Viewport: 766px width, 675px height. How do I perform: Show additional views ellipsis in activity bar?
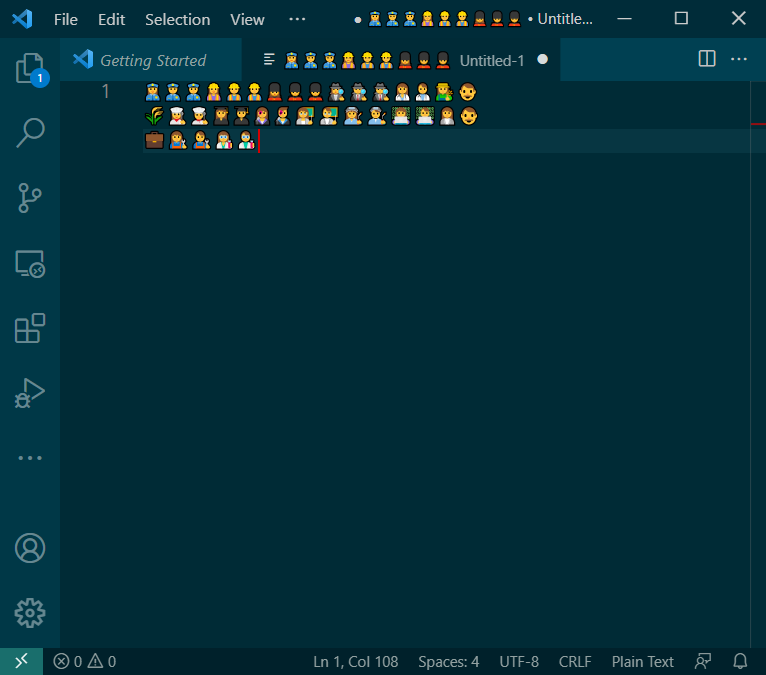point(30,458)
